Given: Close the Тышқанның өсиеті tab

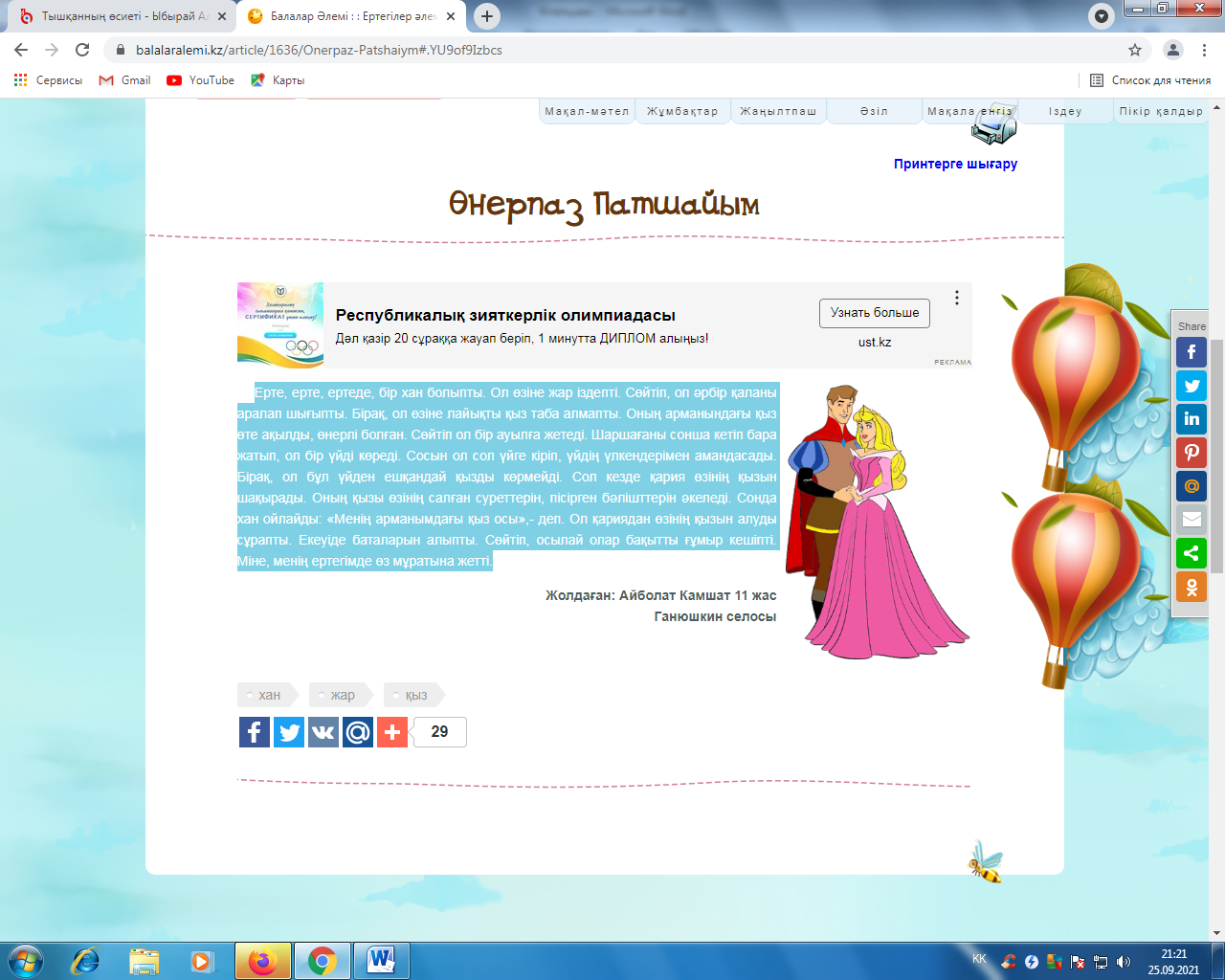Looking at the screenshot, I should (222, 16).
